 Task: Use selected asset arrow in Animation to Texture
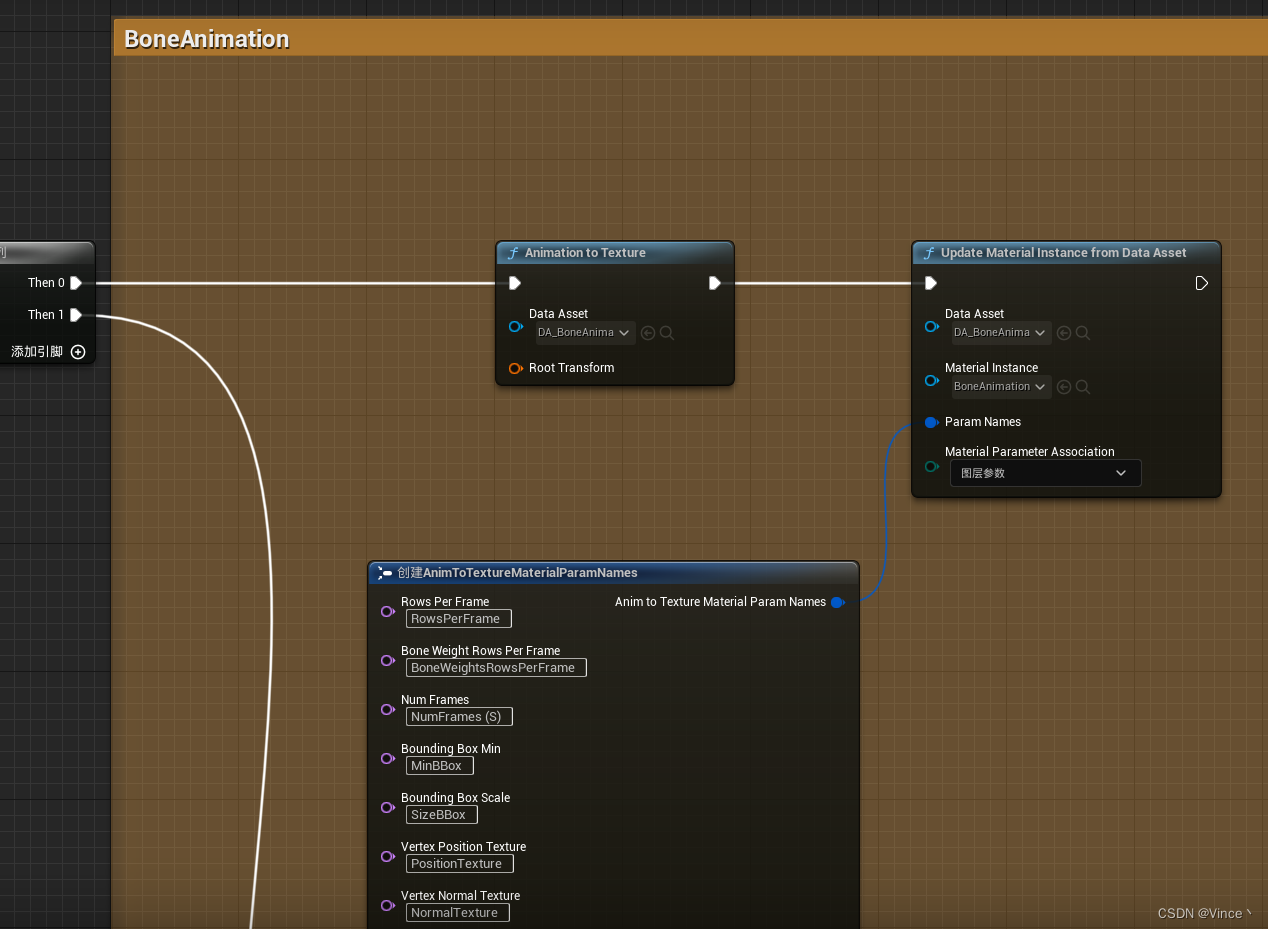click(x=648, y=333)
